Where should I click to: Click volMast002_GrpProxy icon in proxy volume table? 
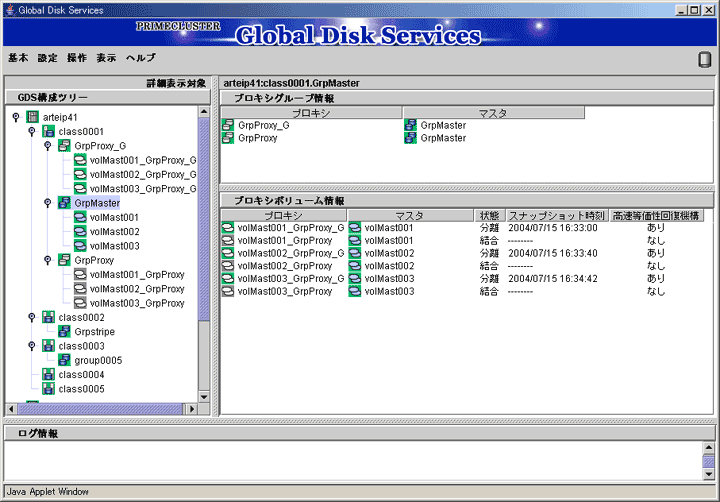pos(228,265)
